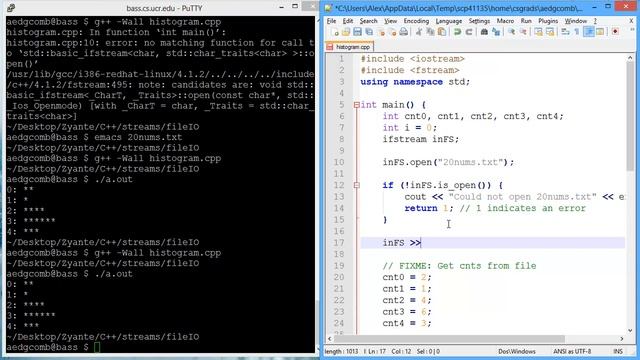
Task: Cut selection with the scissors icon
Action: point(418,32)
